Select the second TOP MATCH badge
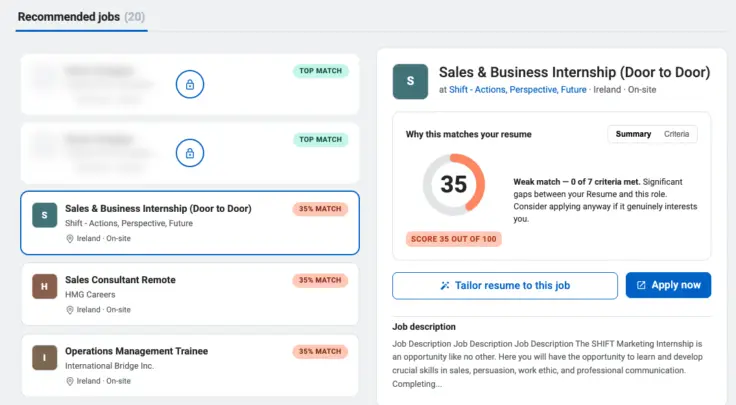 click(x=321, y=139)
